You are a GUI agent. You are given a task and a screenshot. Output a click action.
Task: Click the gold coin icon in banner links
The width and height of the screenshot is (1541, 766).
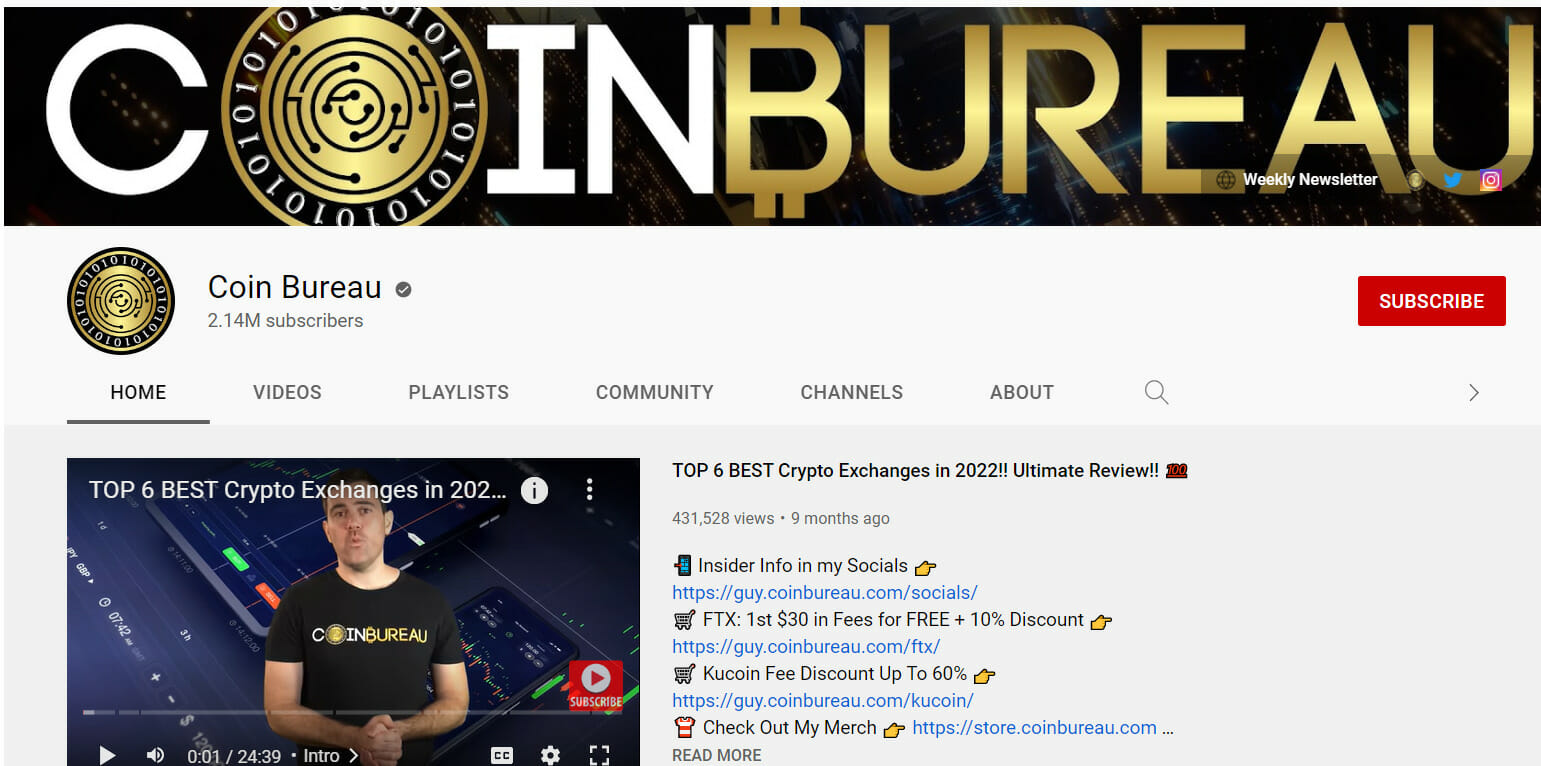pos(1415,180)
